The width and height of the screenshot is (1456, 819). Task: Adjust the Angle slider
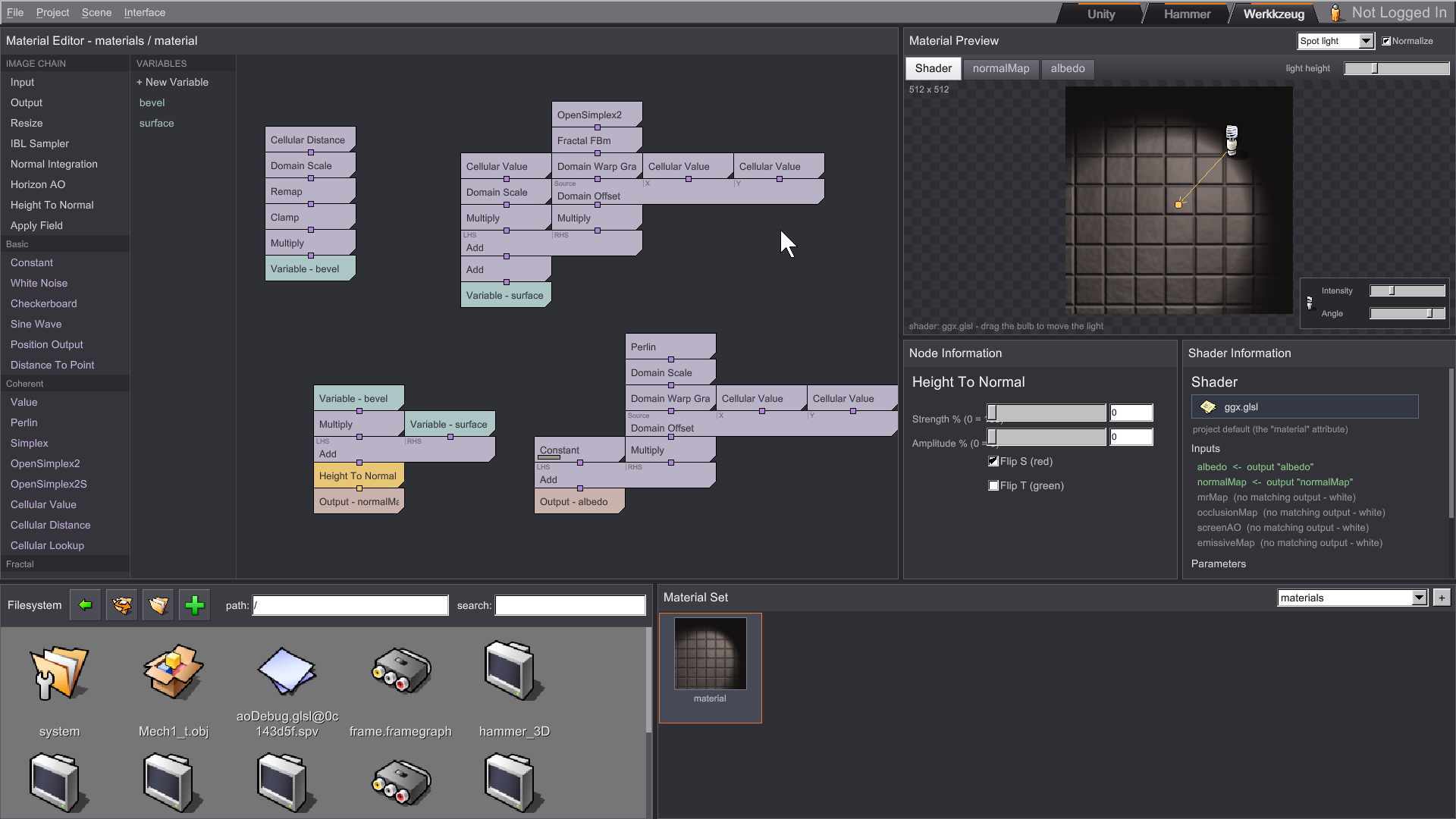tap(1407, 313)
